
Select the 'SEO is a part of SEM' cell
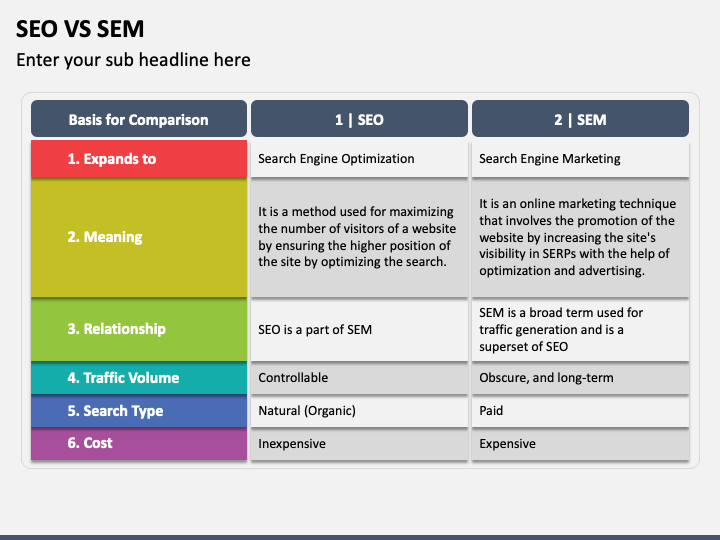pos(359,329)
